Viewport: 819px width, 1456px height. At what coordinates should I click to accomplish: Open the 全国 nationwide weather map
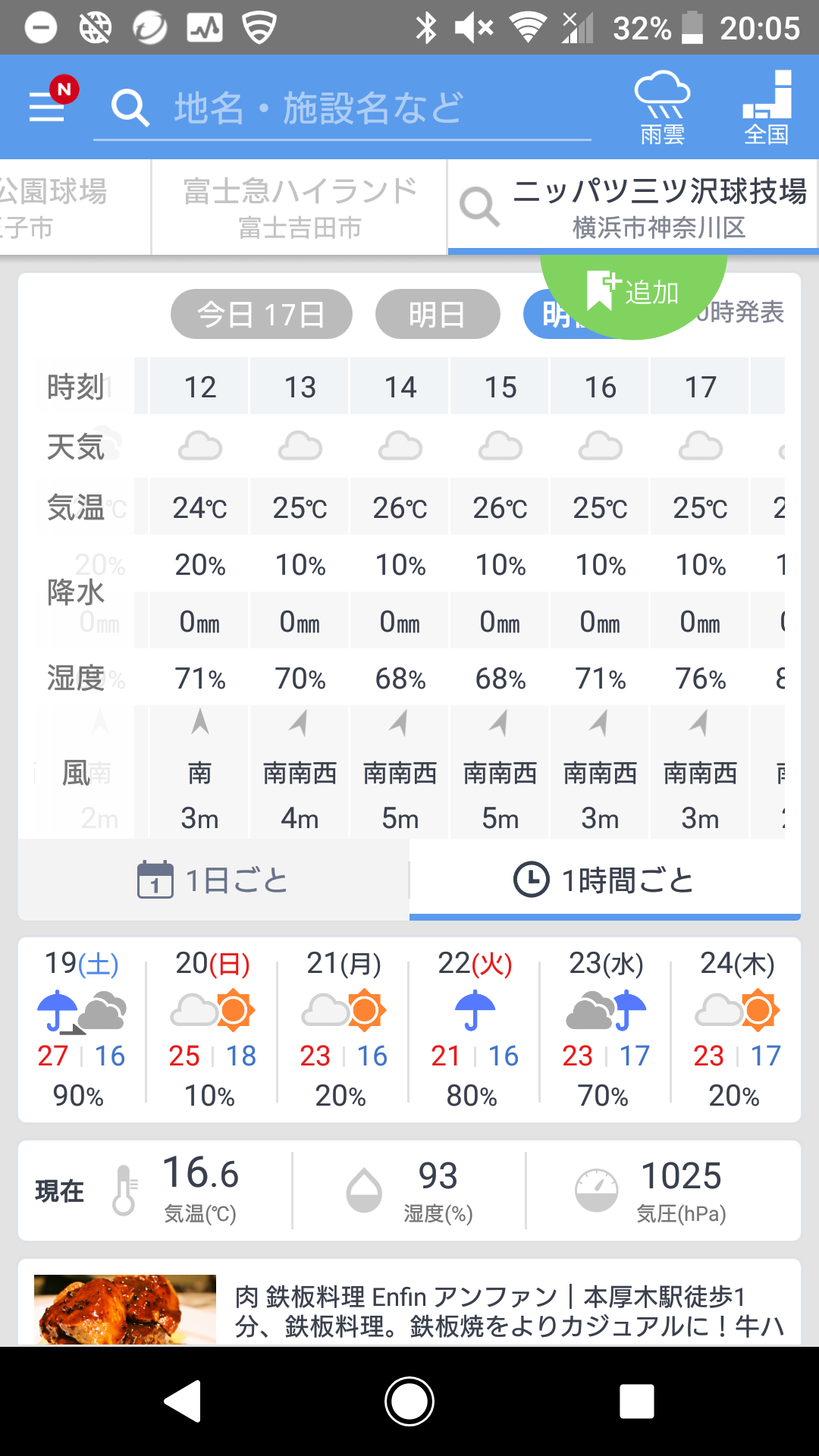[x=767, y=107]
